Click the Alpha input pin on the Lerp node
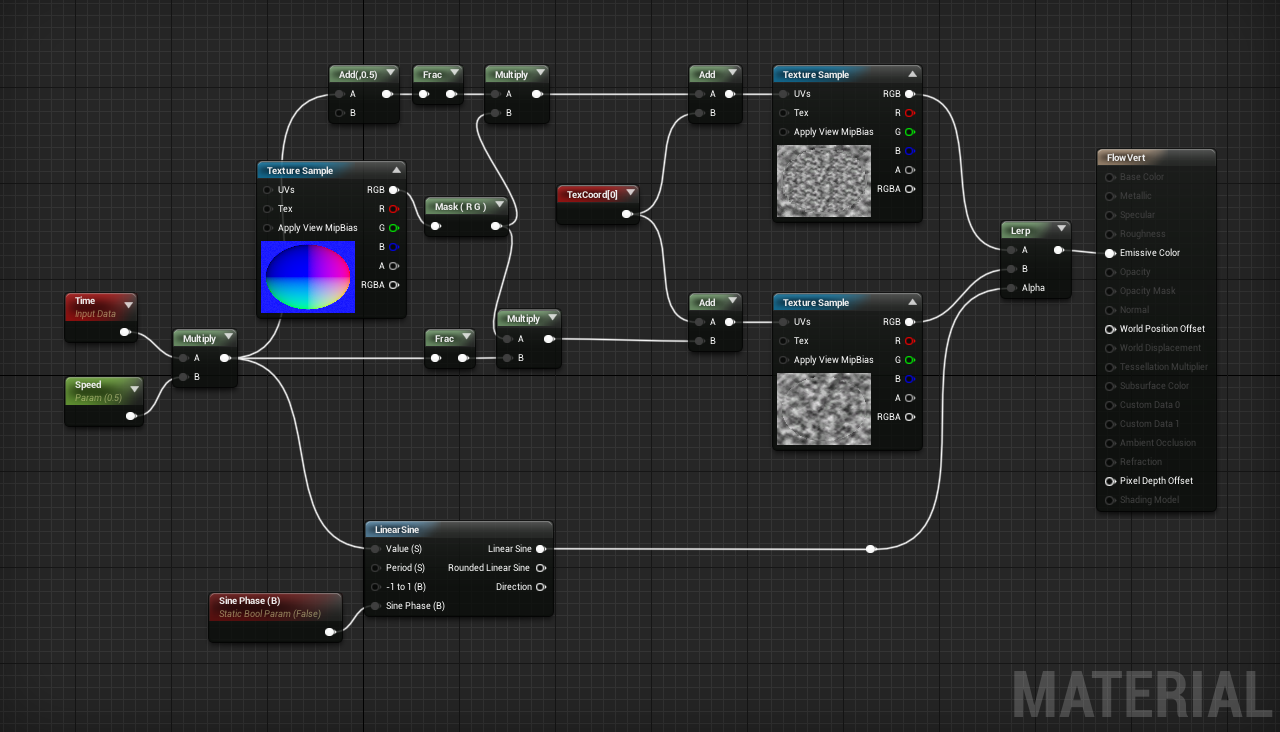This screenshot has height=732, width=1280. coord(1011,287)
